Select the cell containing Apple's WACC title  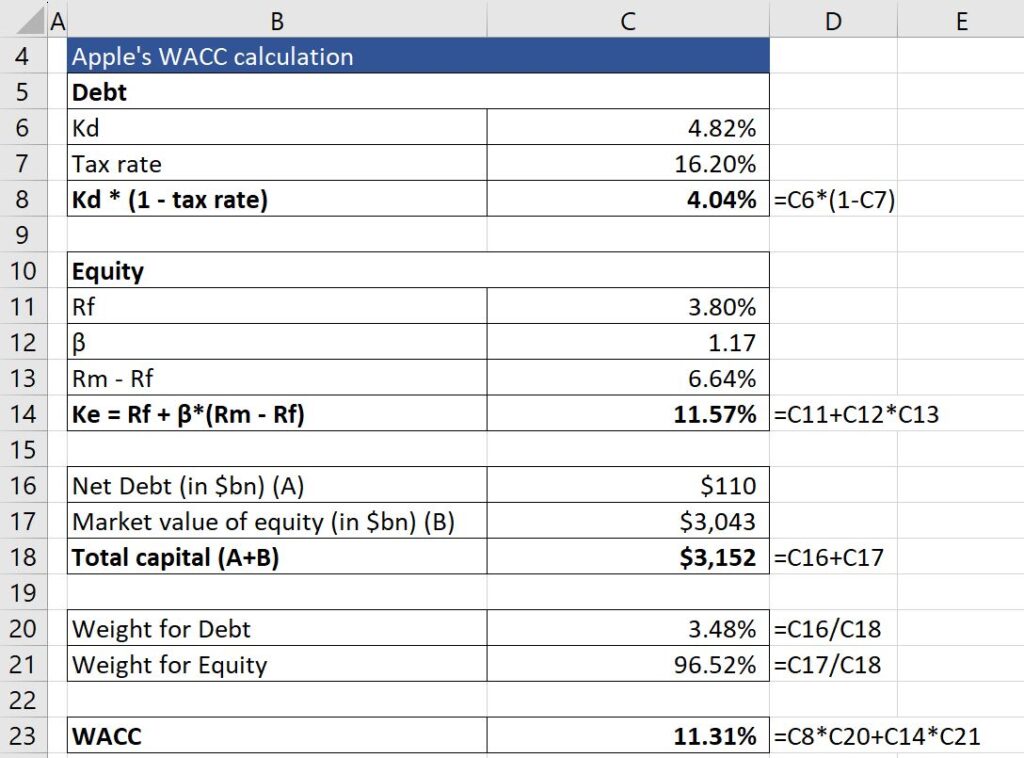[276, 57]
